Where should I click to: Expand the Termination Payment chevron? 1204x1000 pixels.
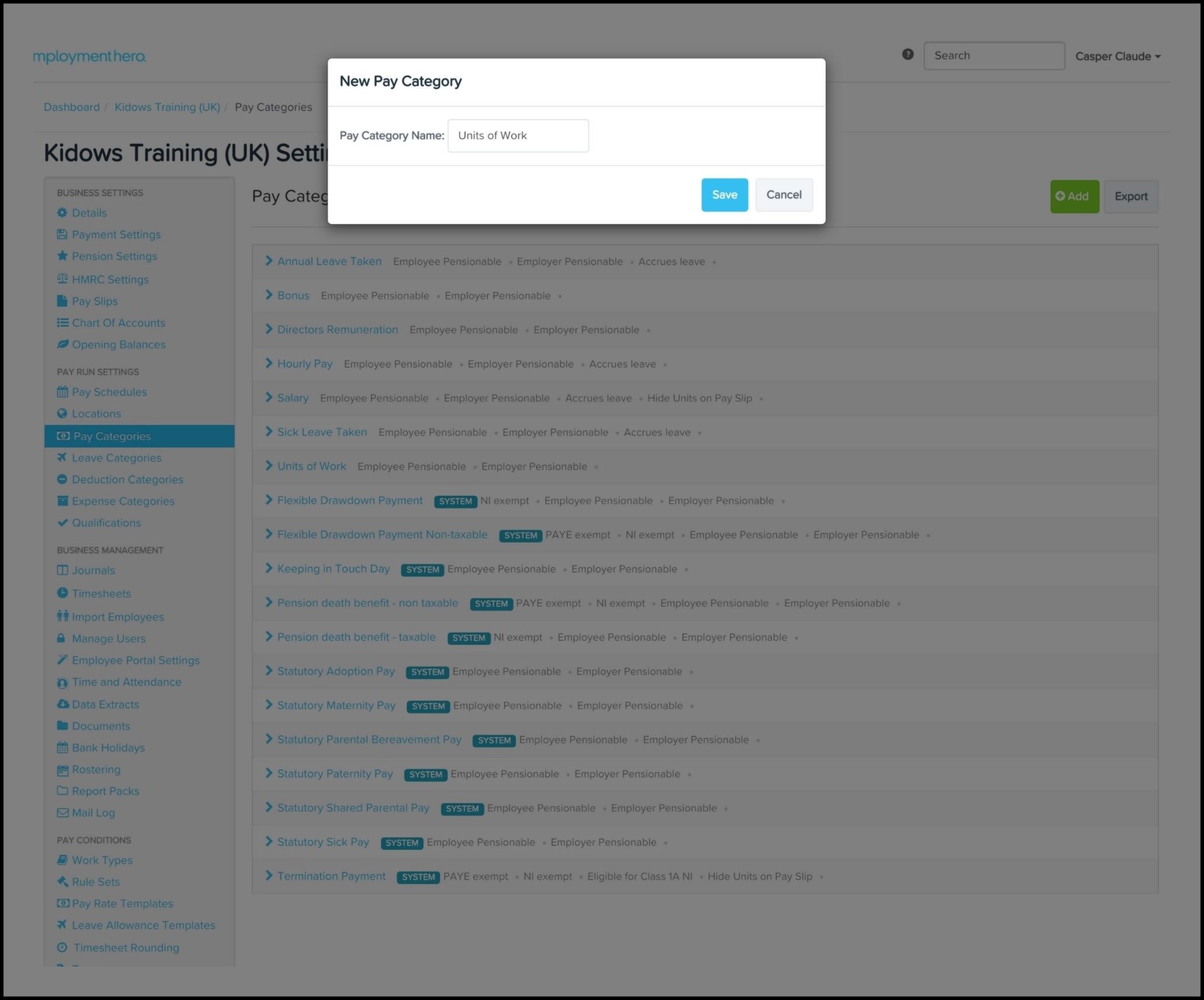(269, 876)
